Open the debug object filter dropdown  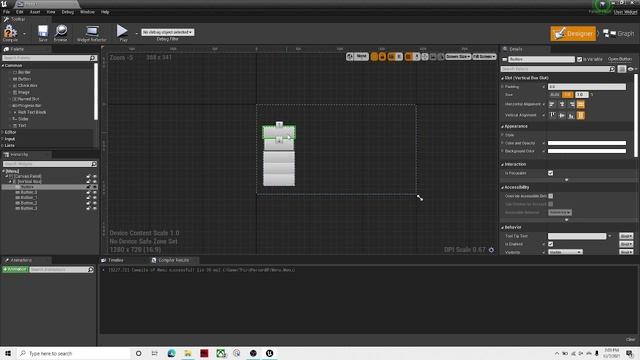pos(167,32)
